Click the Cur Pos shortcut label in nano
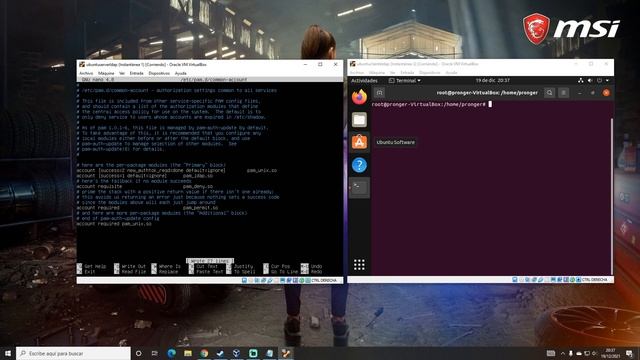The image size is (640, 360). [280, 266]
